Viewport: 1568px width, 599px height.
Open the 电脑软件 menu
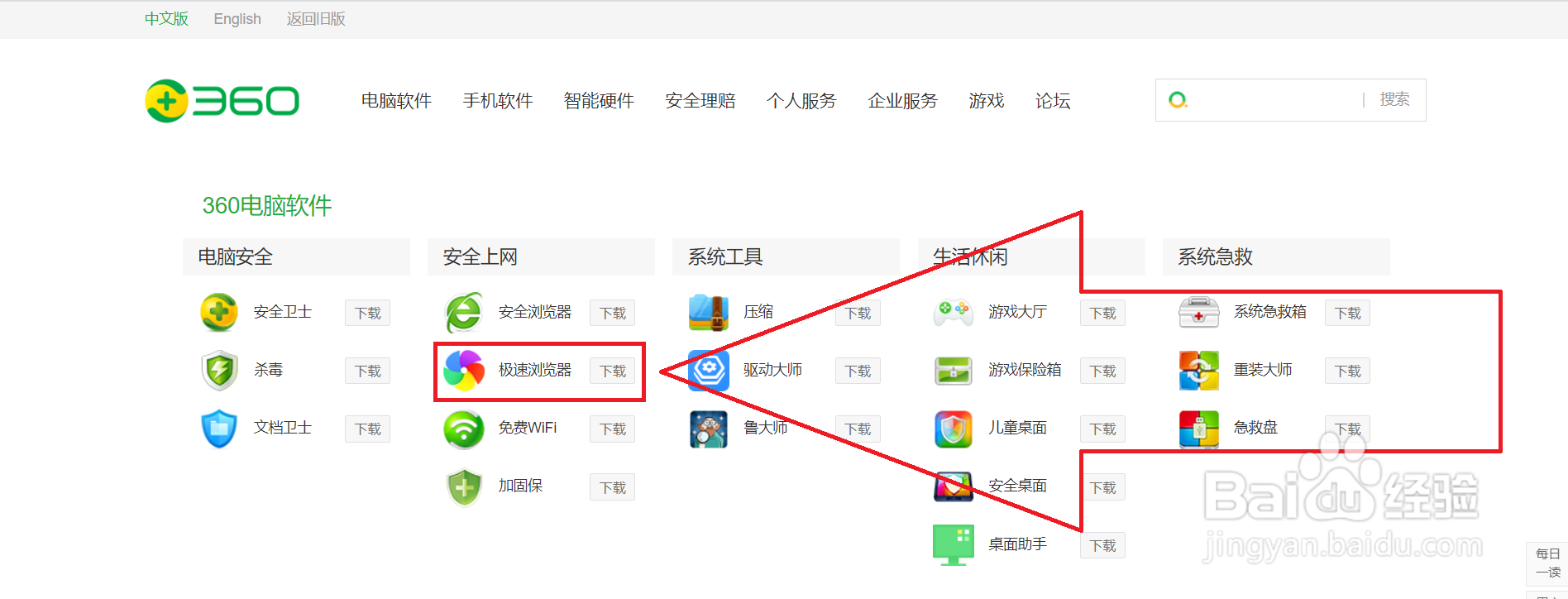click(396, 101)
